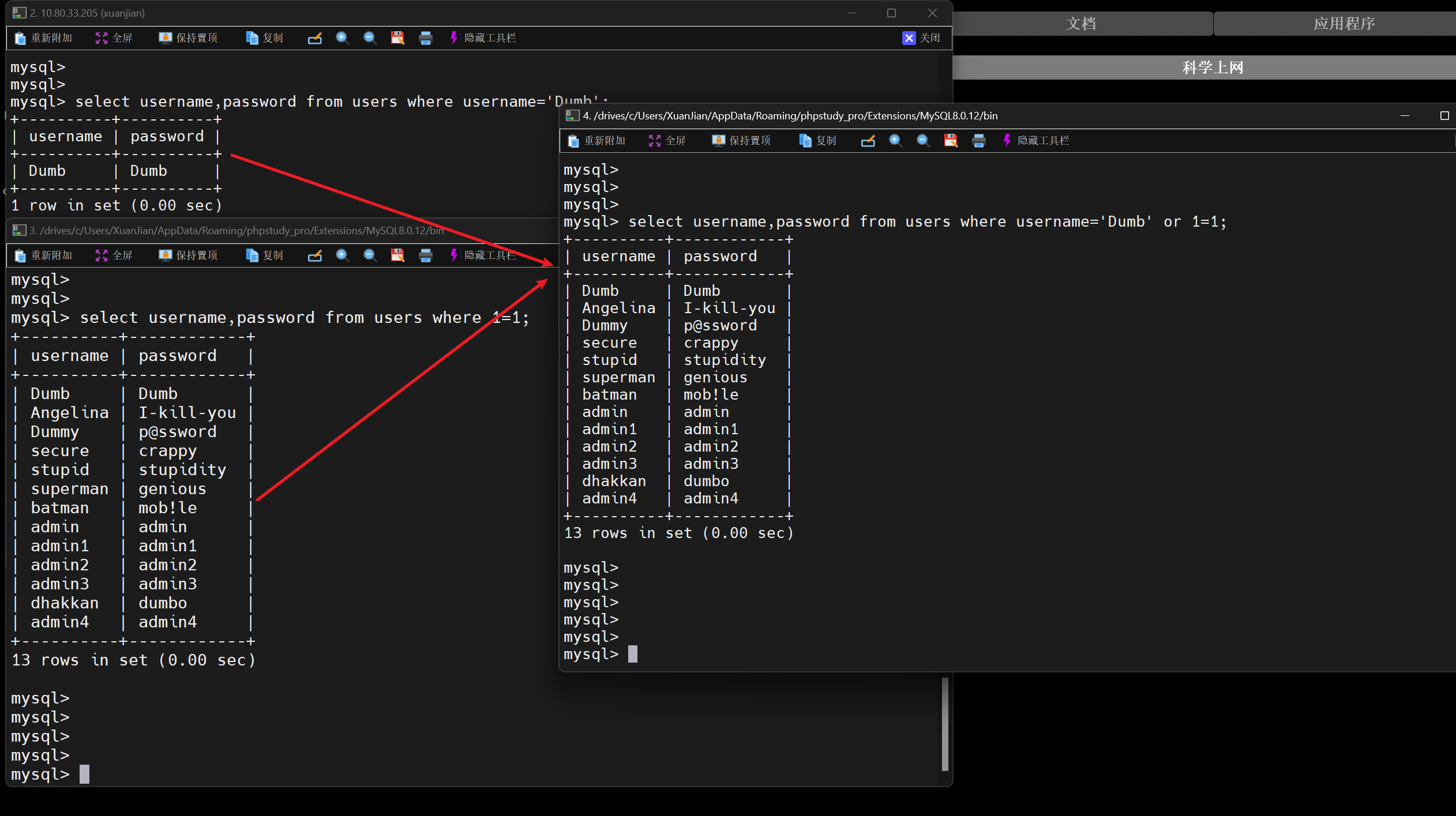Click the 科学上网 bar

[1211, 67]
